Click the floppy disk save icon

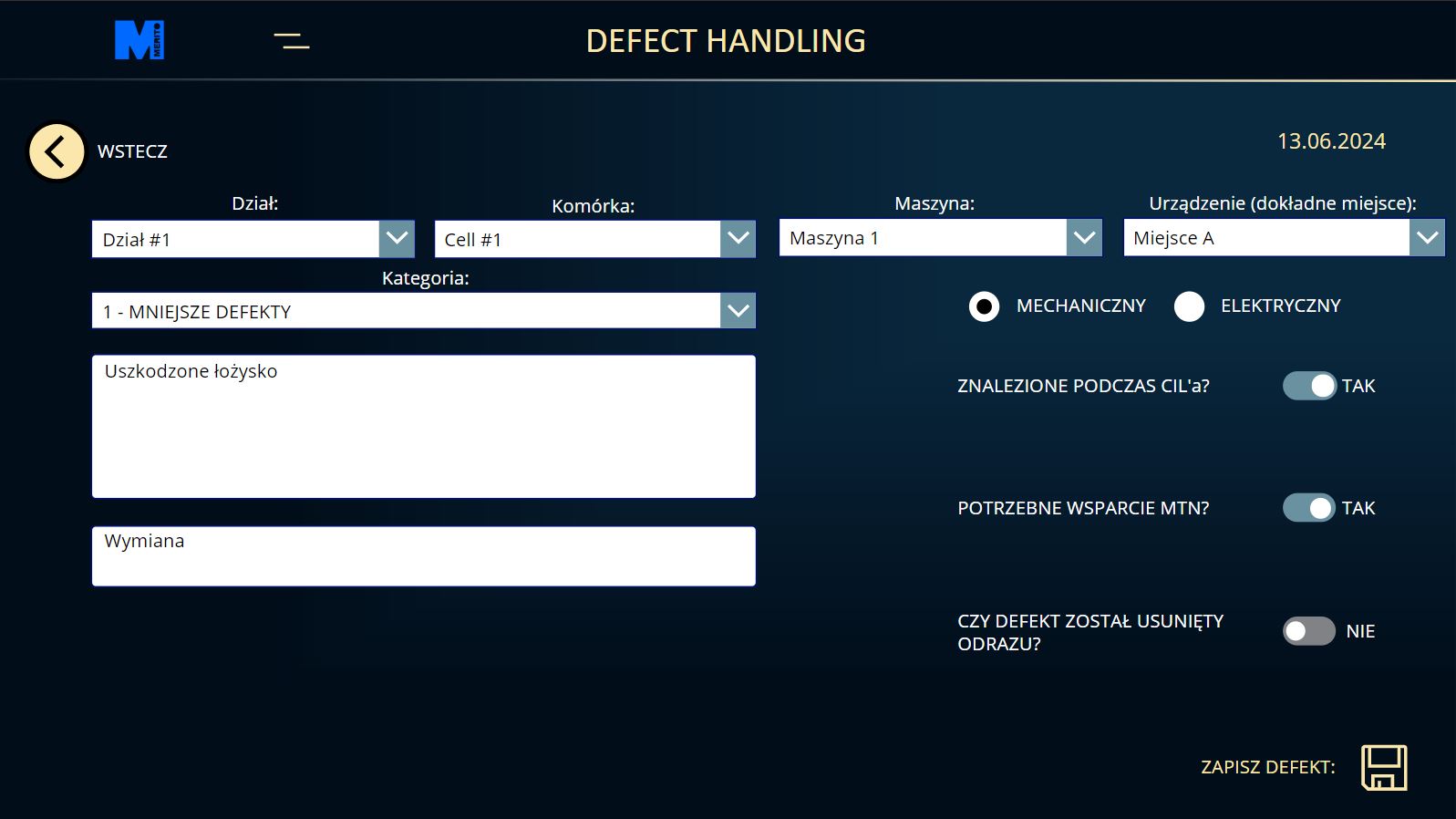1384,767
